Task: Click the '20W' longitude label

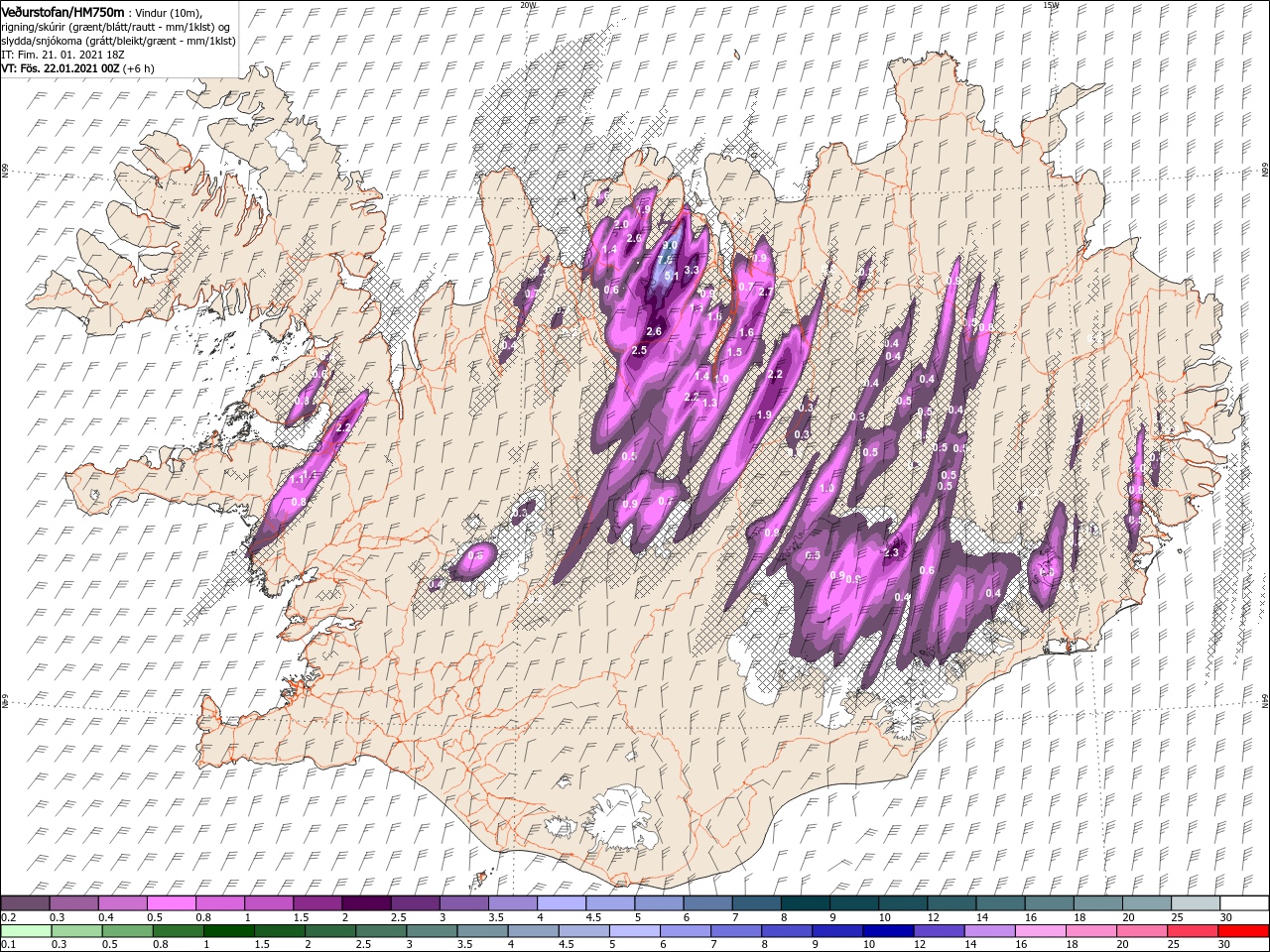Action: 528,4
